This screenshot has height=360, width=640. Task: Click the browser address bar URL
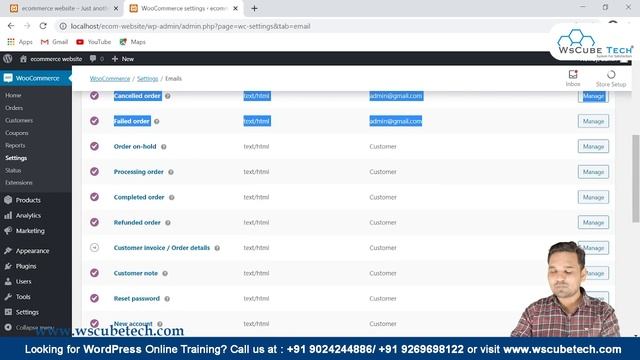190,26
